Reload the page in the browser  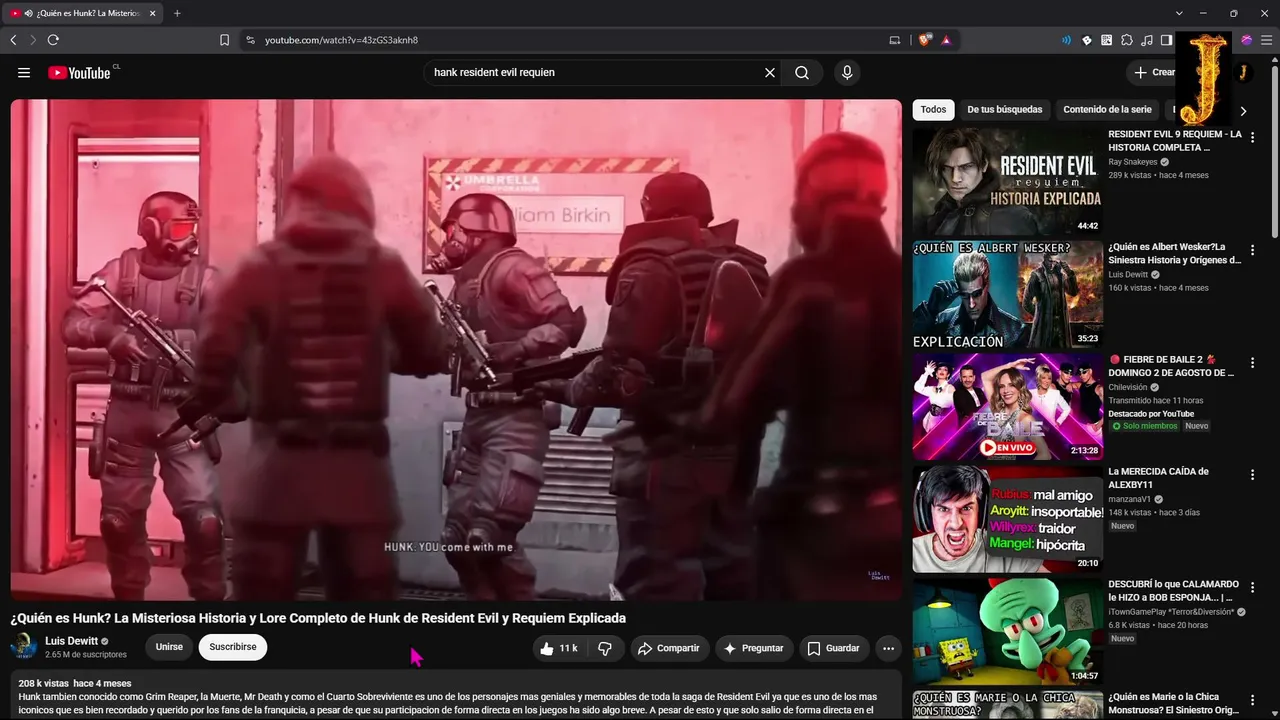[53, 40]
